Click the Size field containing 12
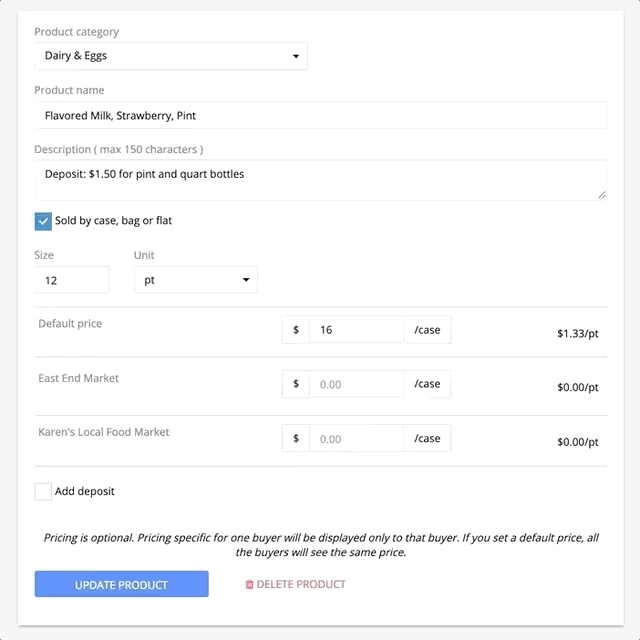The height and width of the screenshot is (640, 640). pos(72,280)
